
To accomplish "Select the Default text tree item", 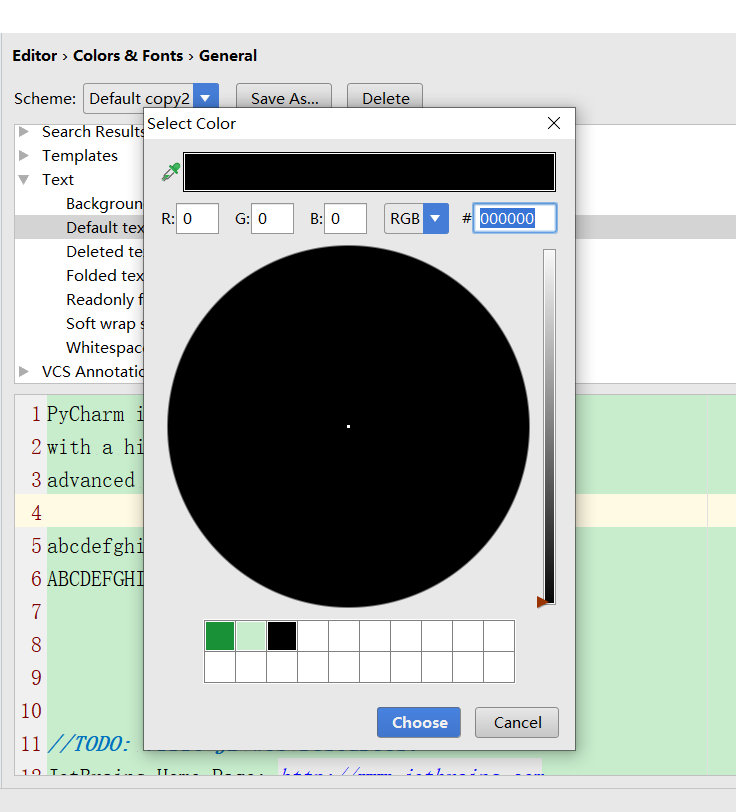I will tap(105, 227).
